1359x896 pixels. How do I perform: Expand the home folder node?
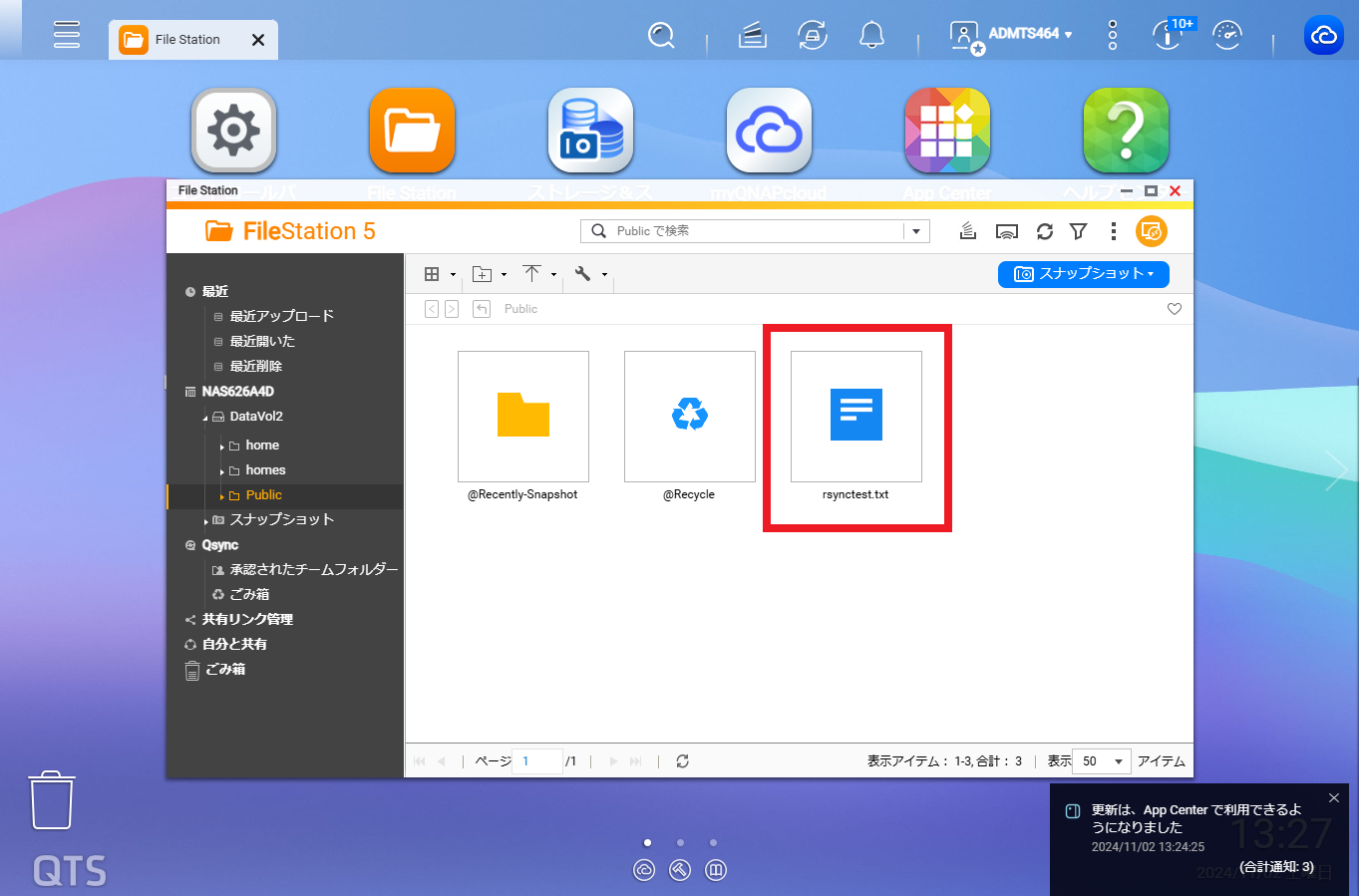(x=221, y=447)
